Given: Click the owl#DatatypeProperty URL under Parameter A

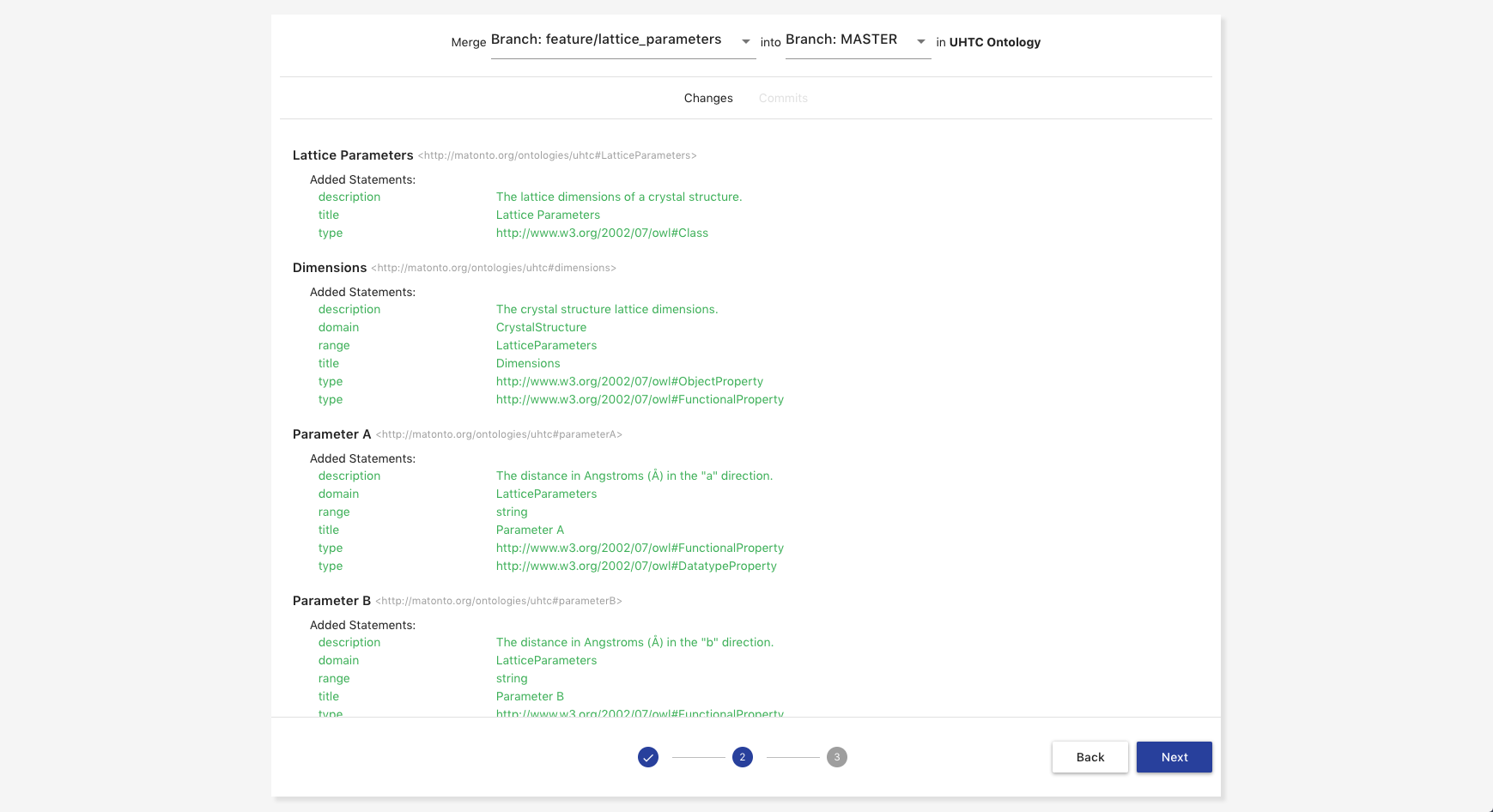Looking at the screenshot, I should tap(636, 566).
